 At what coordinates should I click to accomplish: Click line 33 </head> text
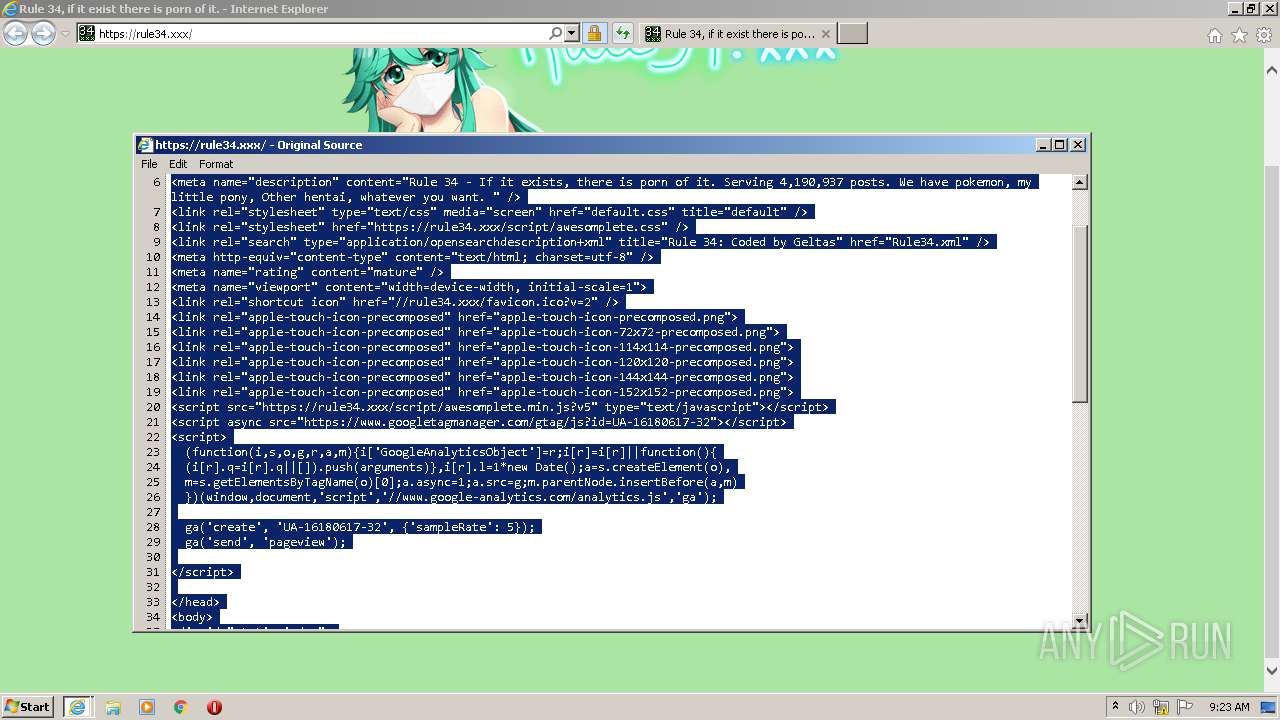coord(195,602)
